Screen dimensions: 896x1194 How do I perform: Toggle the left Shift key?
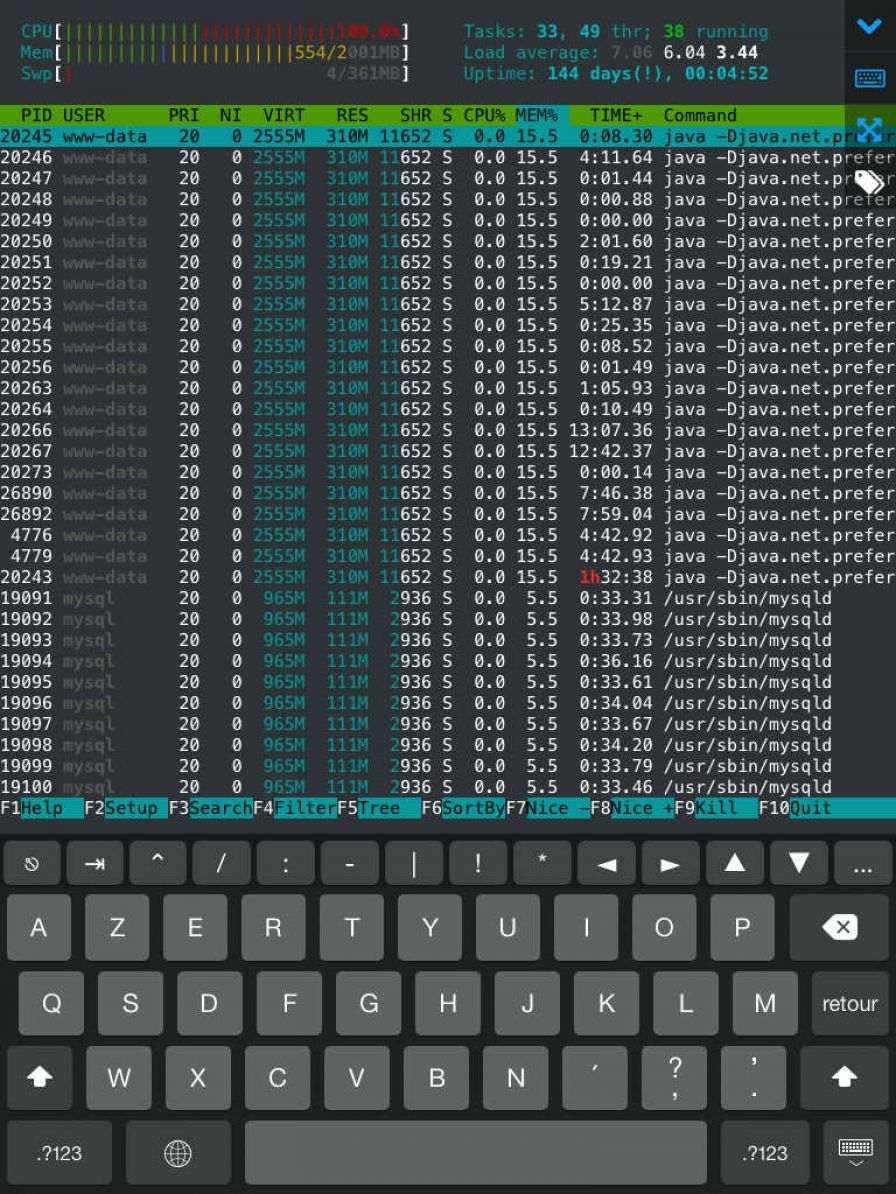(39, 1078)
